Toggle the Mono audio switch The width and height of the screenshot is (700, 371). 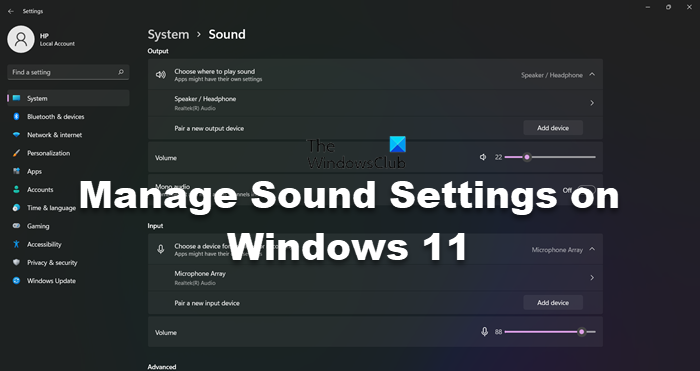[x=586, y=191]
